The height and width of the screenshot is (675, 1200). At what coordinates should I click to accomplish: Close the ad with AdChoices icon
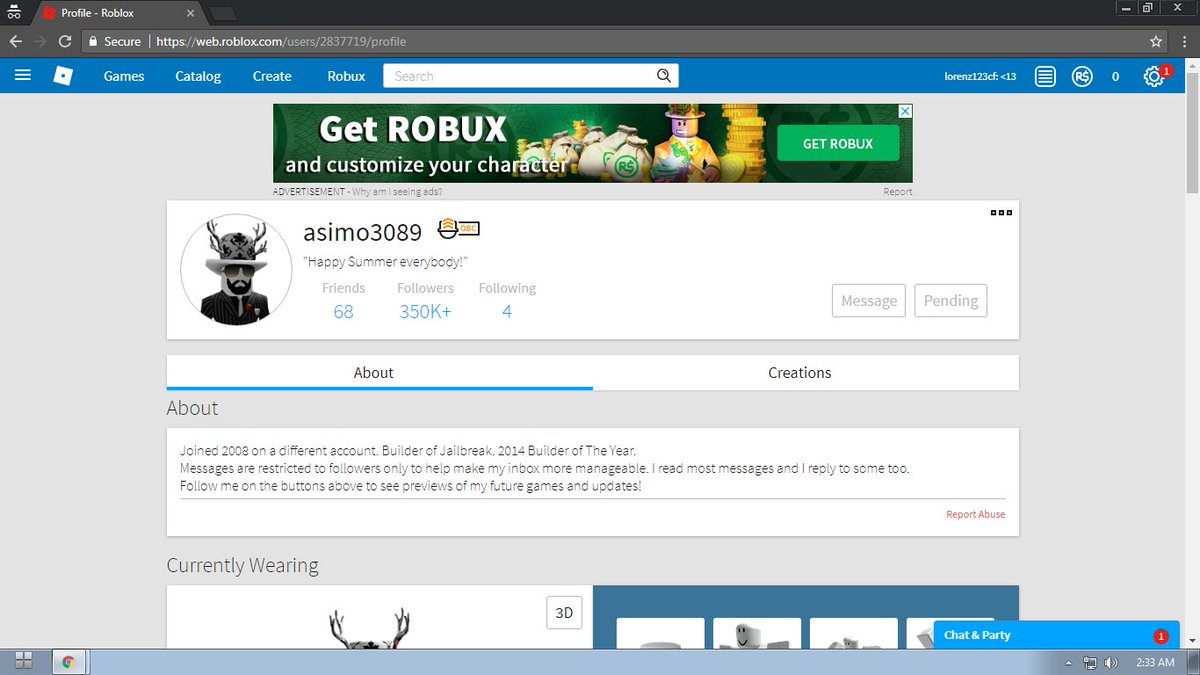point(904,111)
